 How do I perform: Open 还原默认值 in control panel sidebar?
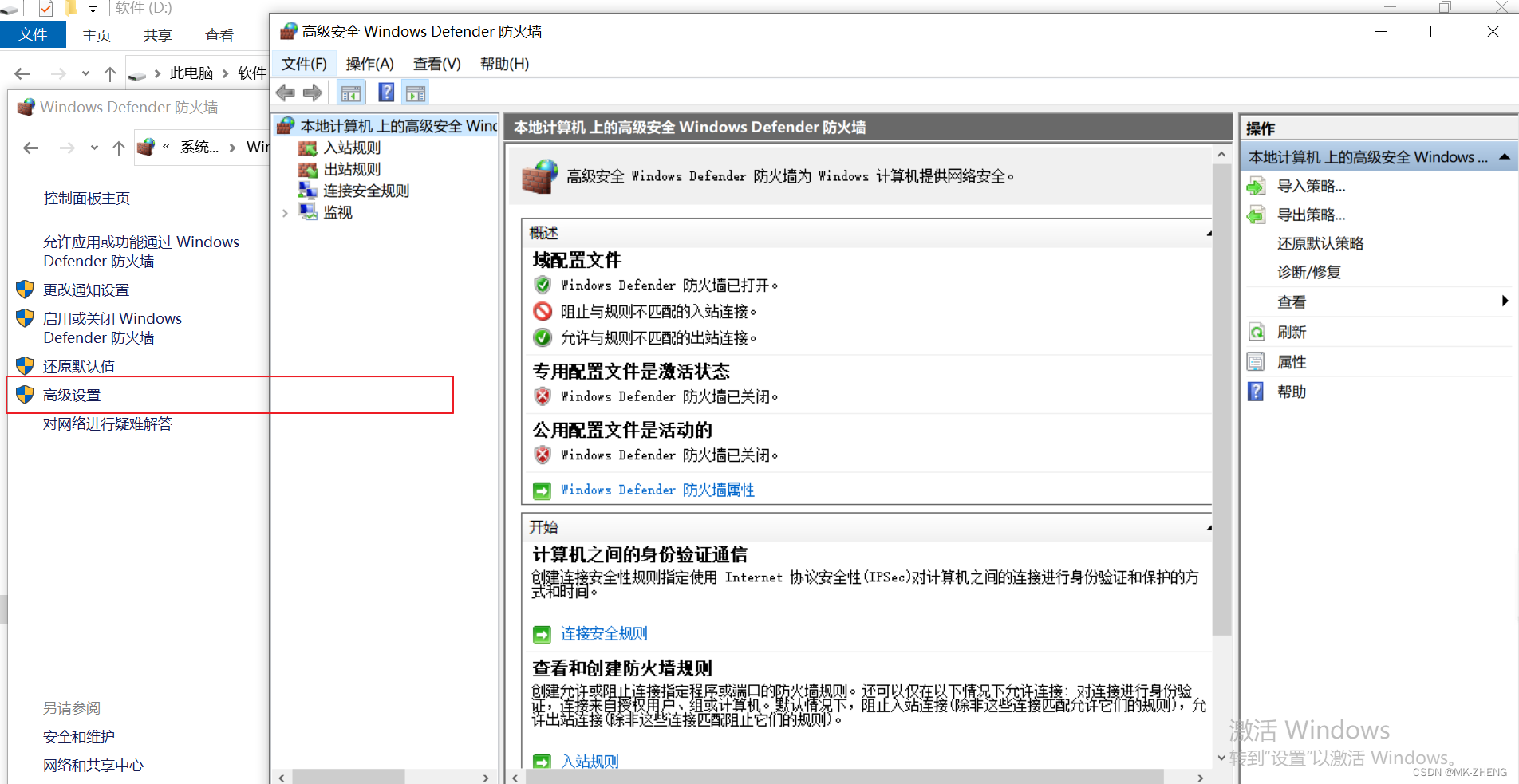[x=79, y=366]
